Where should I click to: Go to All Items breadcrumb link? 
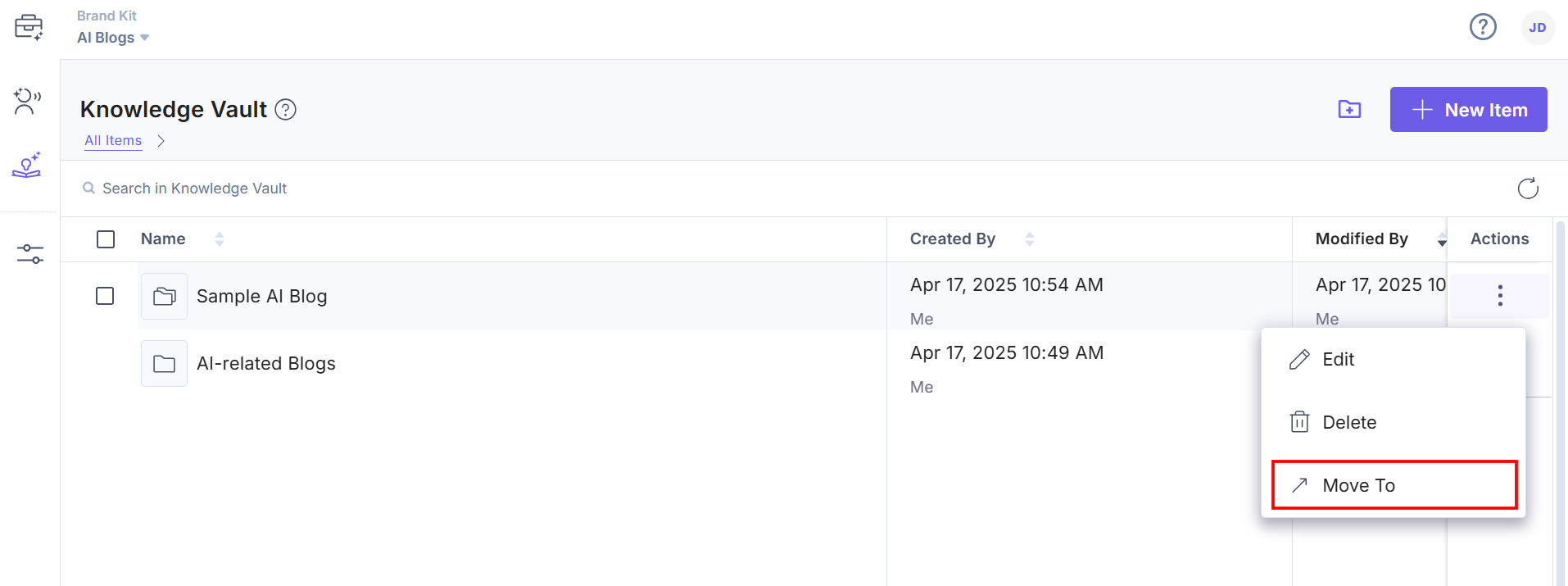coord(113,141)
